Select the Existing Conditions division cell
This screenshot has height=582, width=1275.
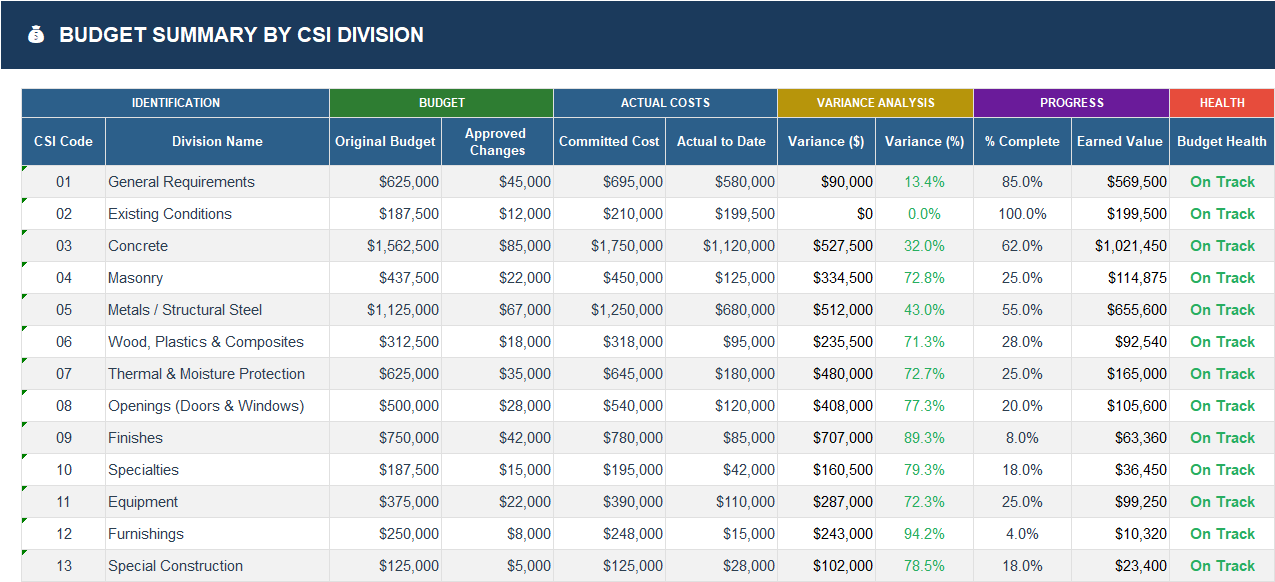point(217,214)
